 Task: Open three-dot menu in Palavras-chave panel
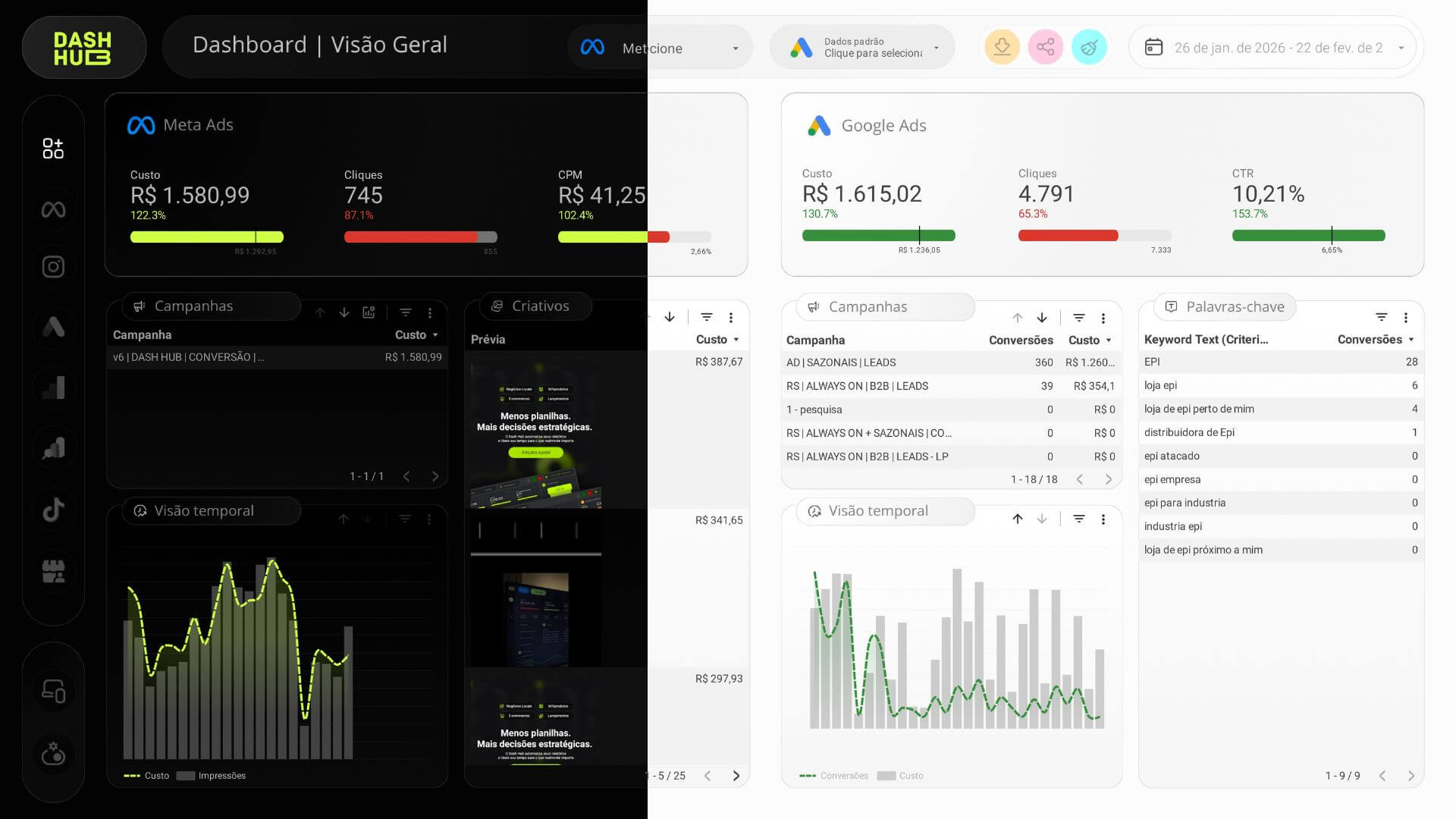coord(1405,318)
